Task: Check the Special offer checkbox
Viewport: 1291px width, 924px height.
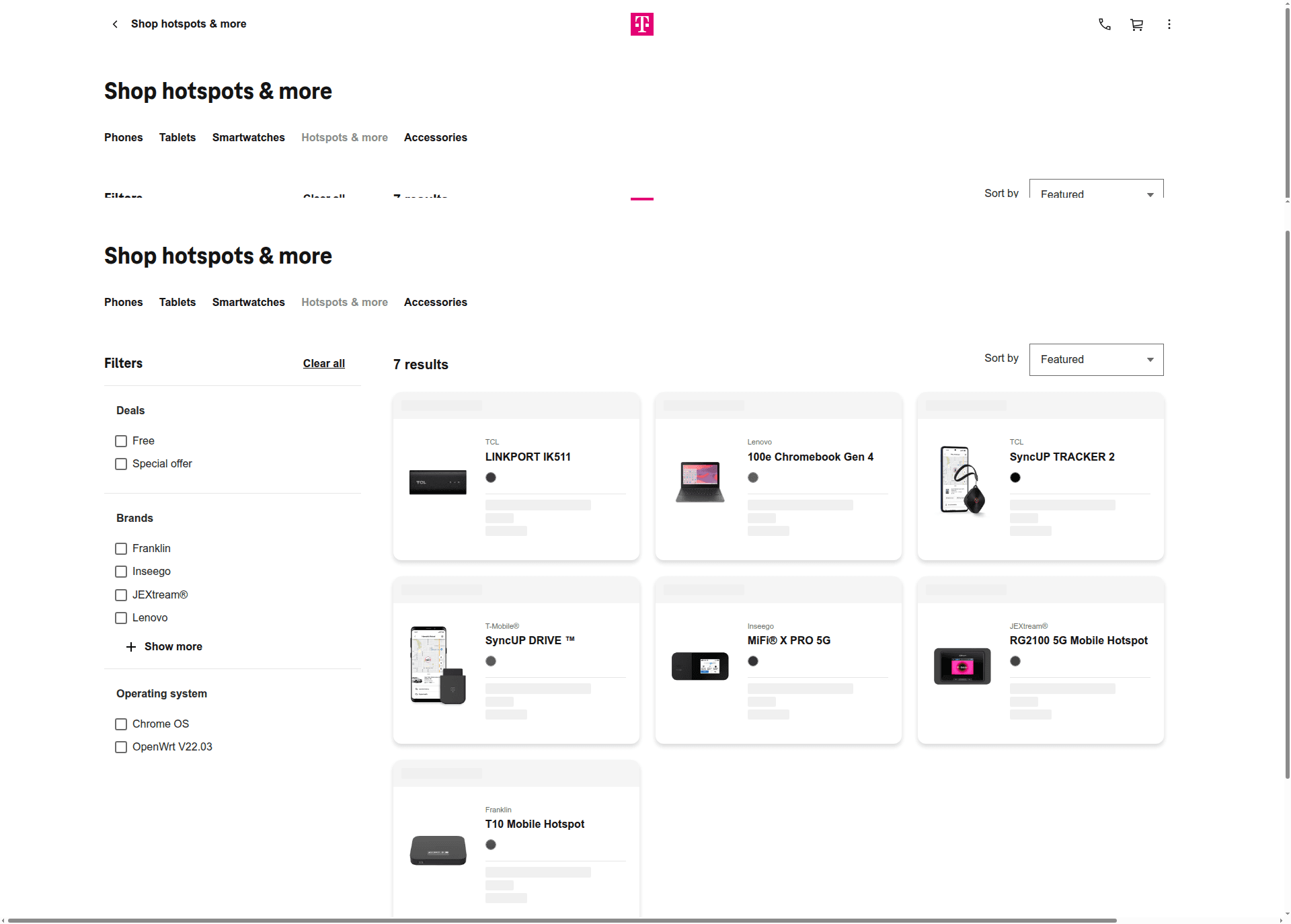Action: [x=121, y=464]
